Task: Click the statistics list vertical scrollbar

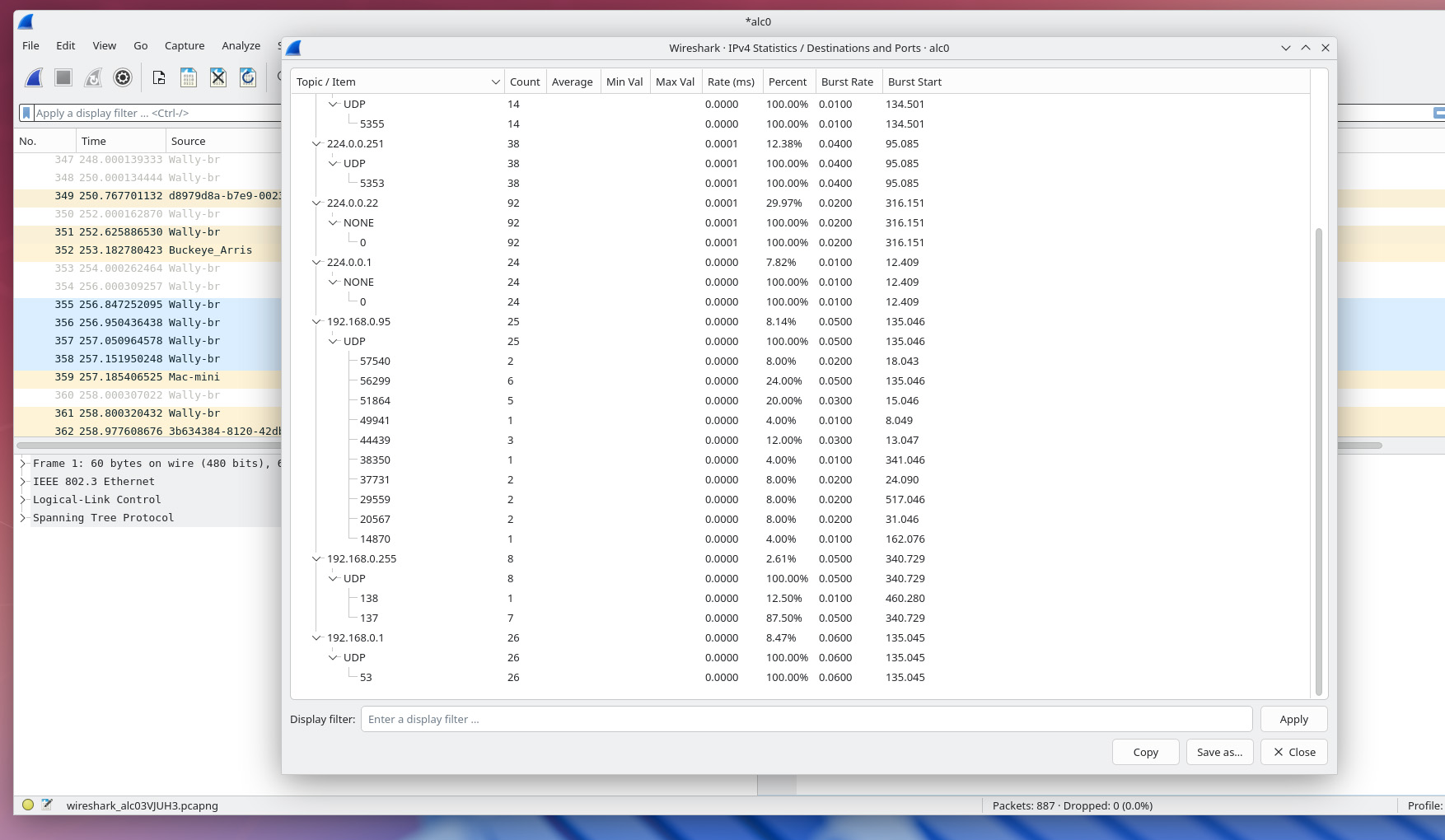Action: [x=1318, y=461]
